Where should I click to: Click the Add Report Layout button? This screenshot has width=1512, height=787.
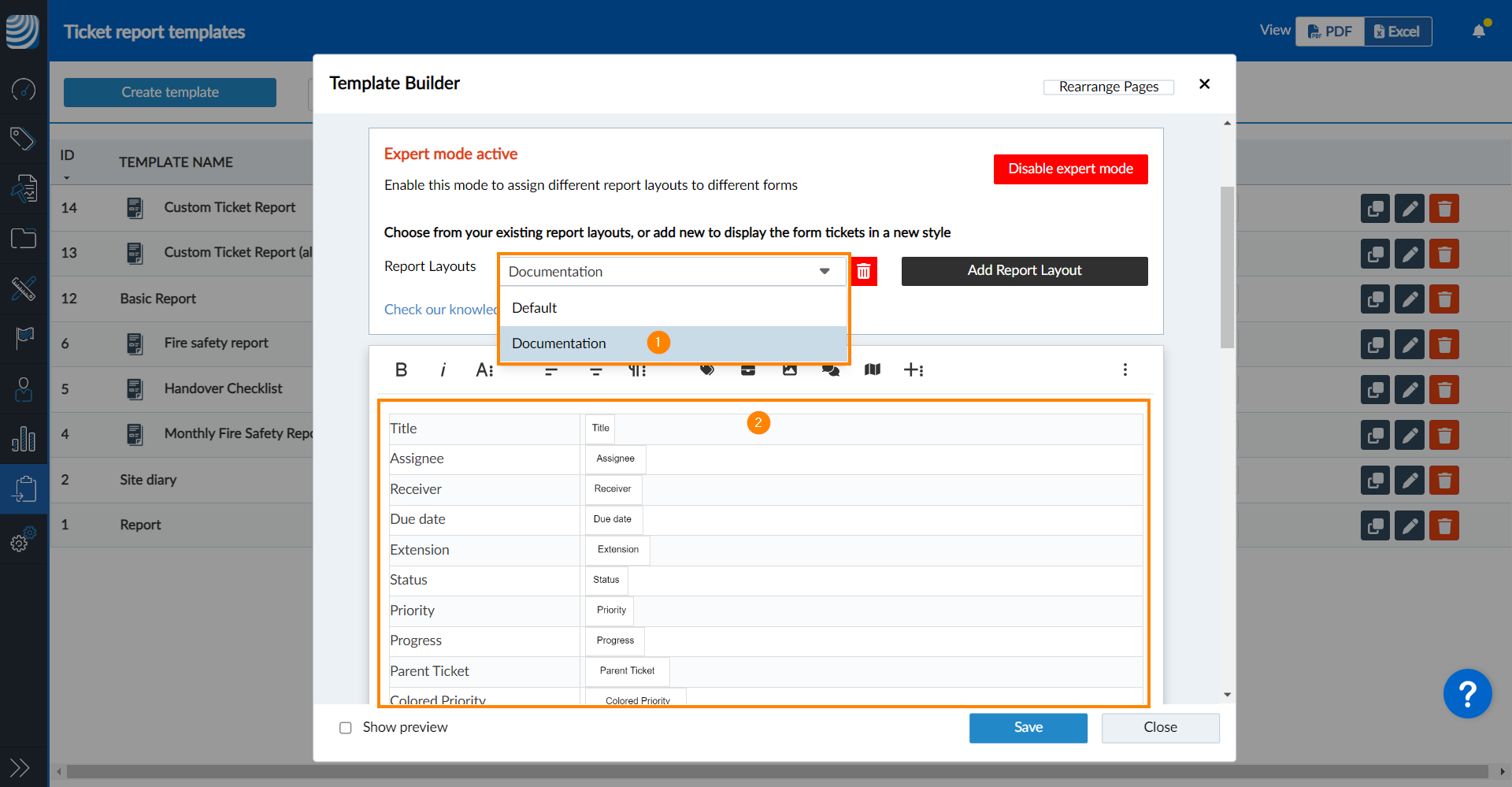pos(1024,270)
